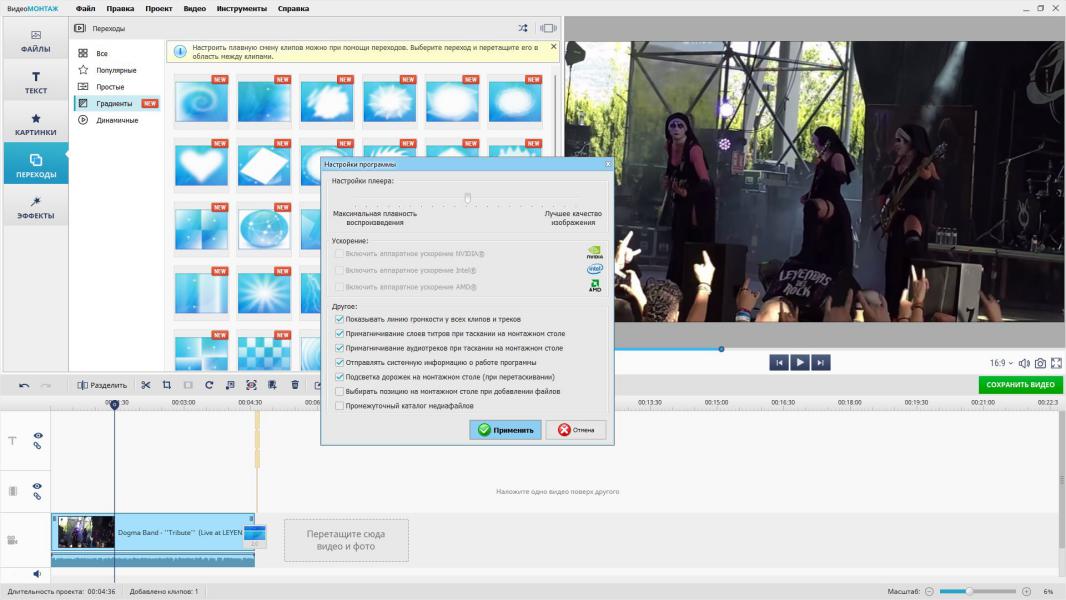1066x600 pixels.
Task: Open fullscreen preview with the expand icon
Action: click(x=1056, y=363)
